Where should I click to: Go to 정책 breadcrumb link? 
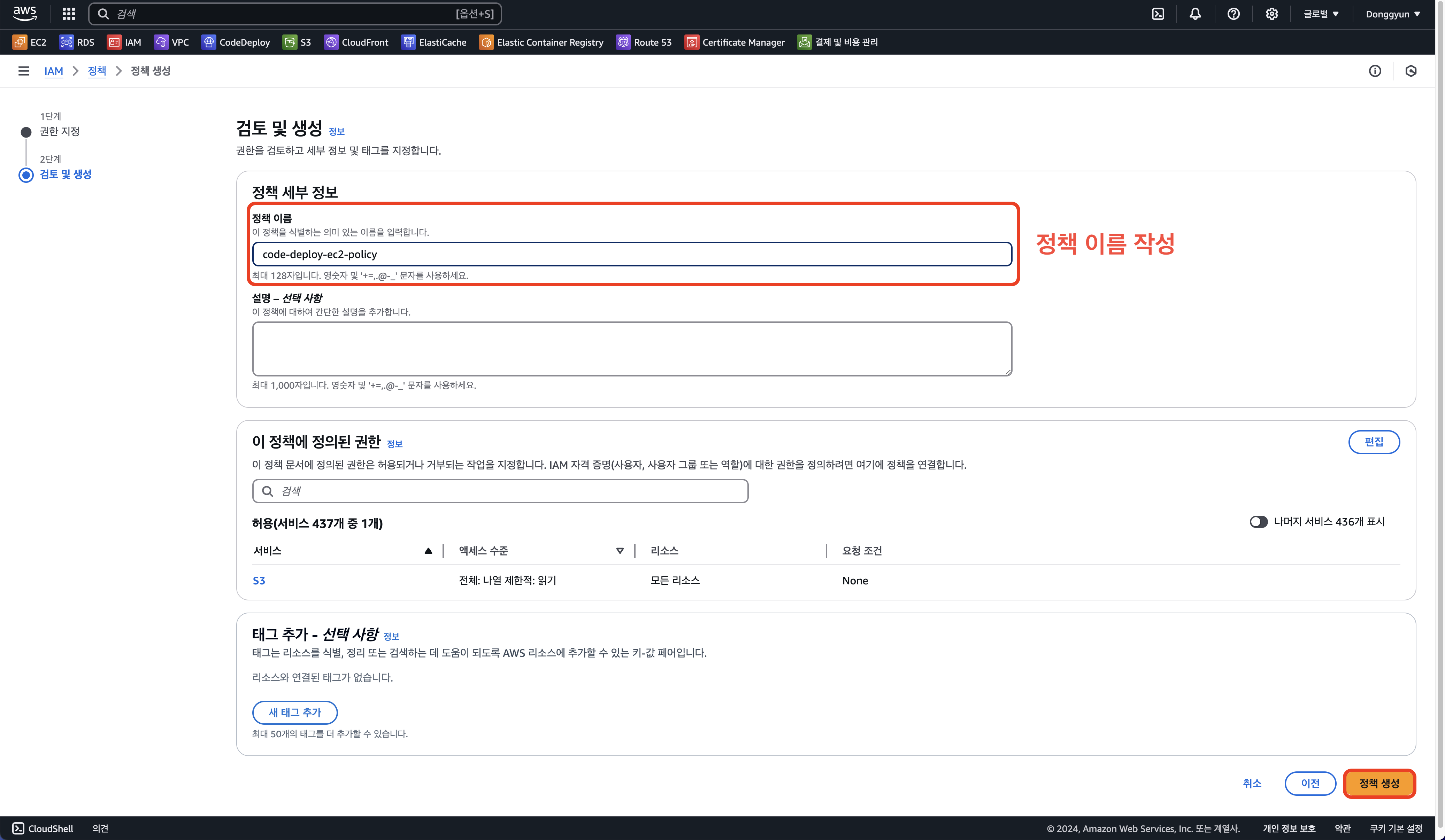coord(96,71)
